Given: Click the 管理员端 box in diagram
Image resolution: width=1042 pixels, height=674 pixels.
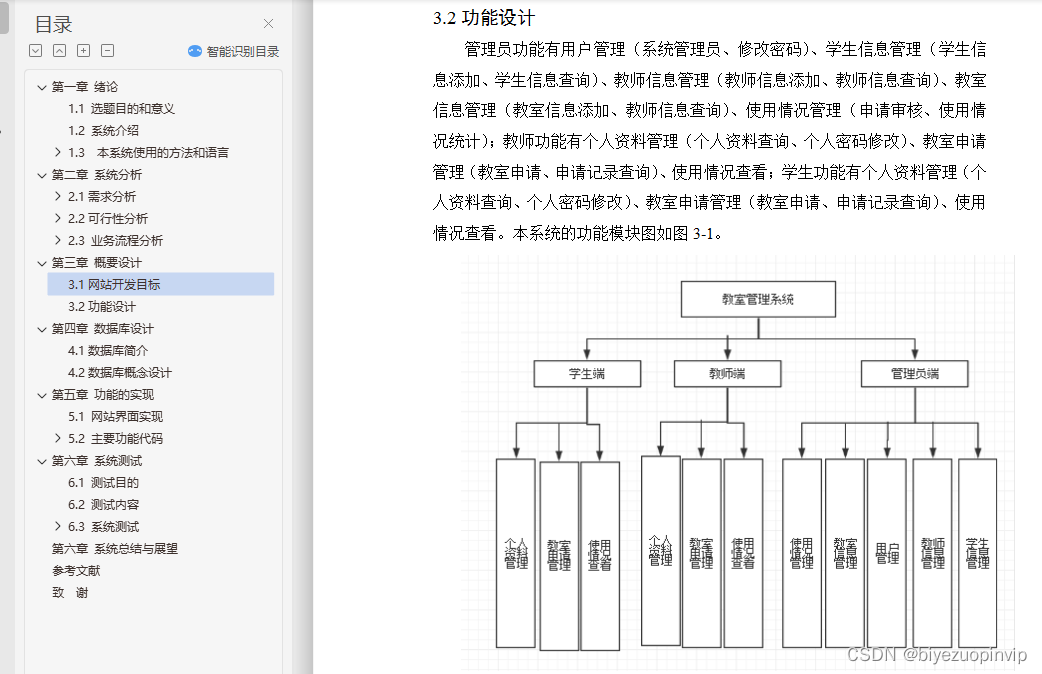Looking at the screenshot, I should [x=914, y=374].
